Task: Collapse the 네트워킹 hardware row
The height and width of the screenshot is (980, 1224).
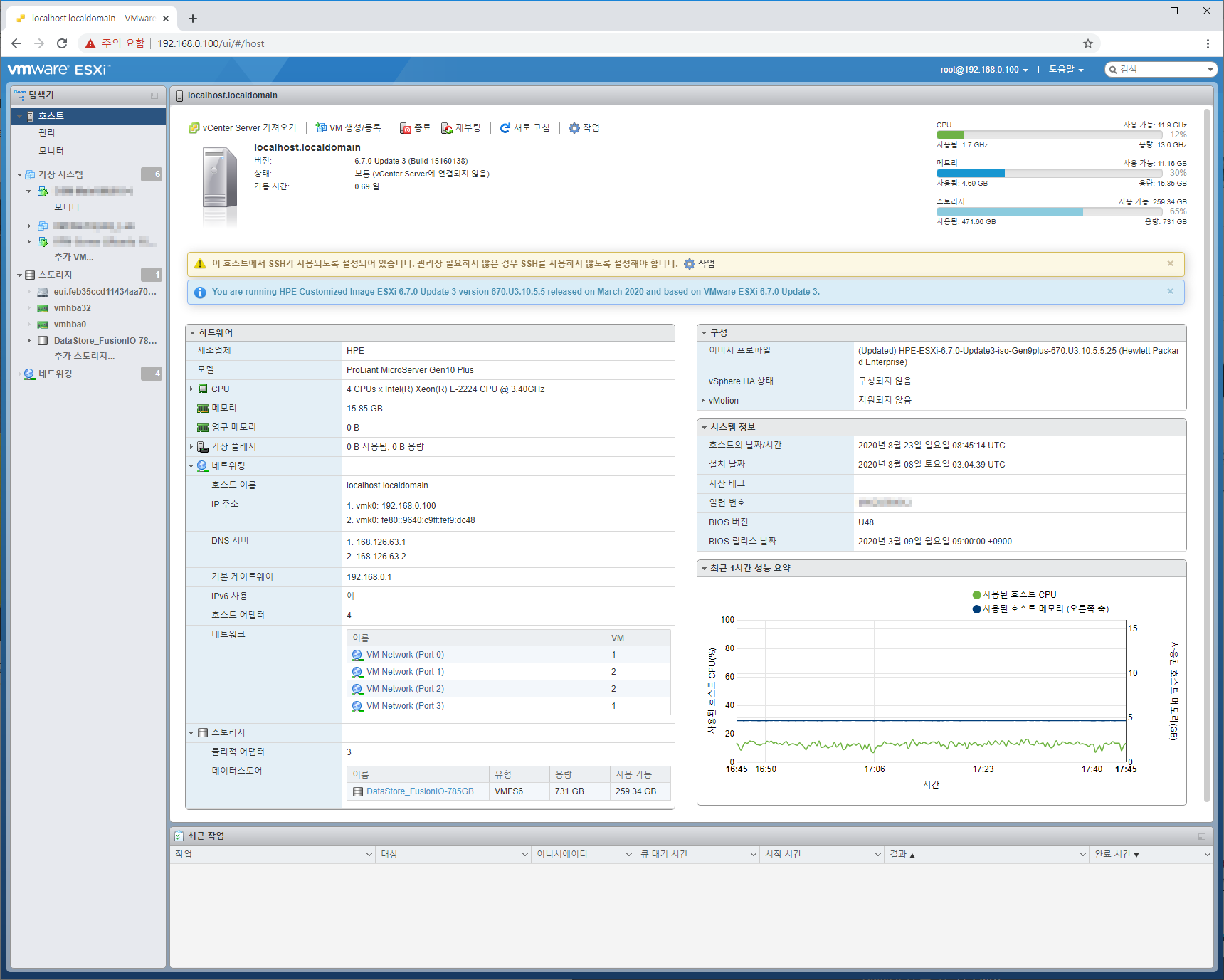Action: [x=191, y=466]
